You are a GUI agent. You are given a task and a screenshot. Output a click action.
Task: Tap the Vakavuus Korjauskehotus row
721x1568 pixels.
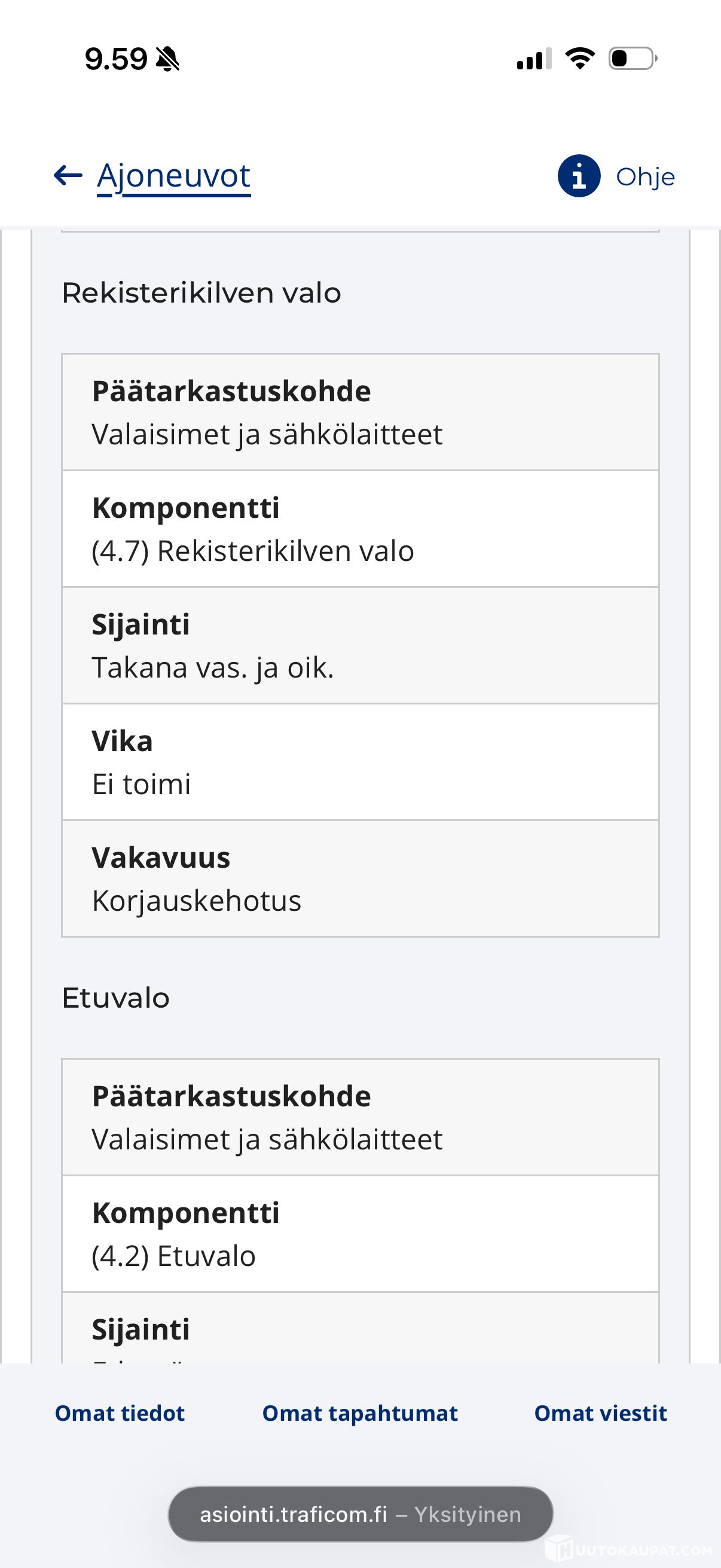pos(360,878)
